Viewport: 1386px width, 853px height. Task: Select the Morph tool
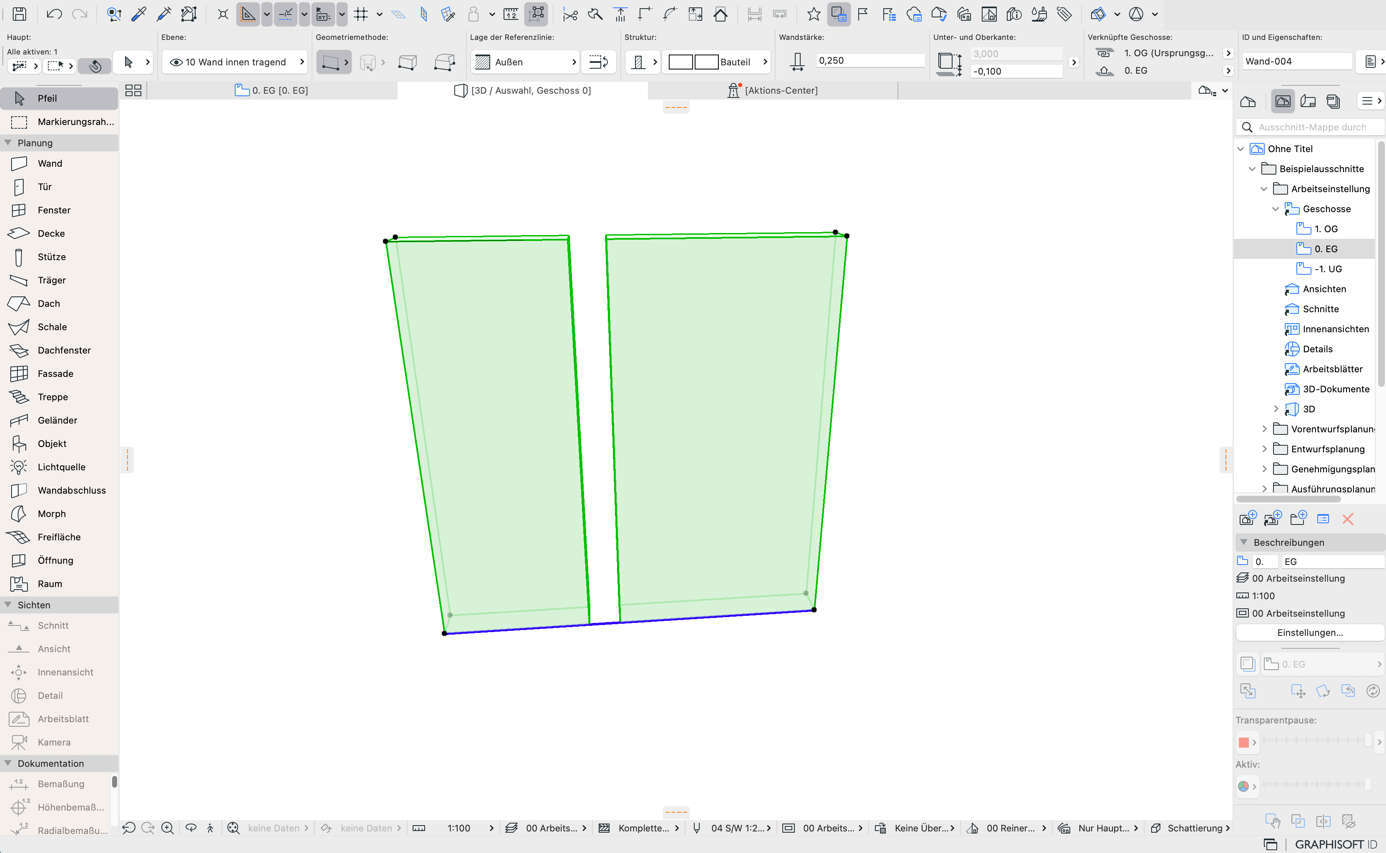click(x=59, y=514)
